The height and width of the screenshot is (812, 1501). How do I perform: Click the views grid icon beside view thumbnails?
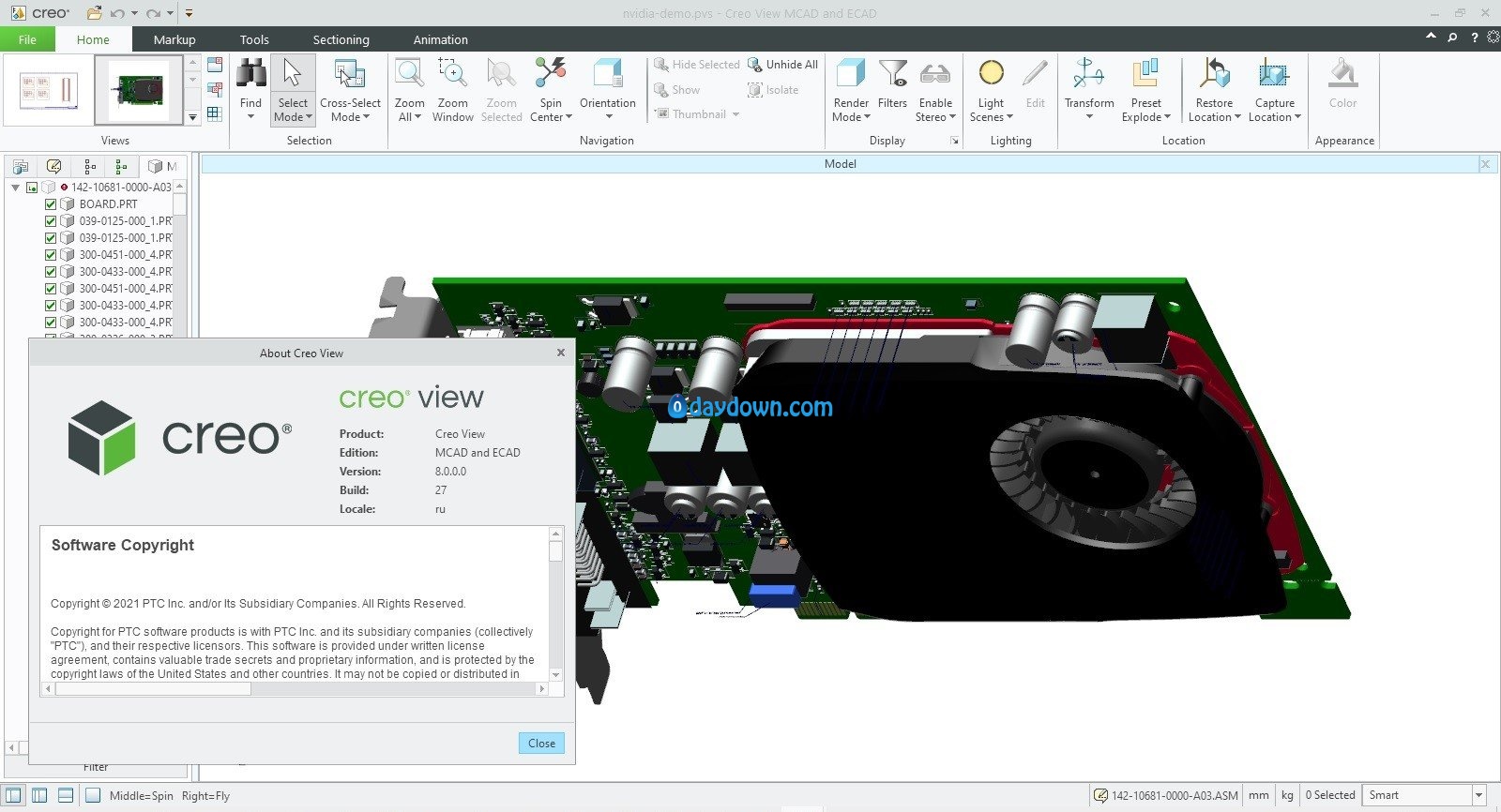(x=215, y=114)
